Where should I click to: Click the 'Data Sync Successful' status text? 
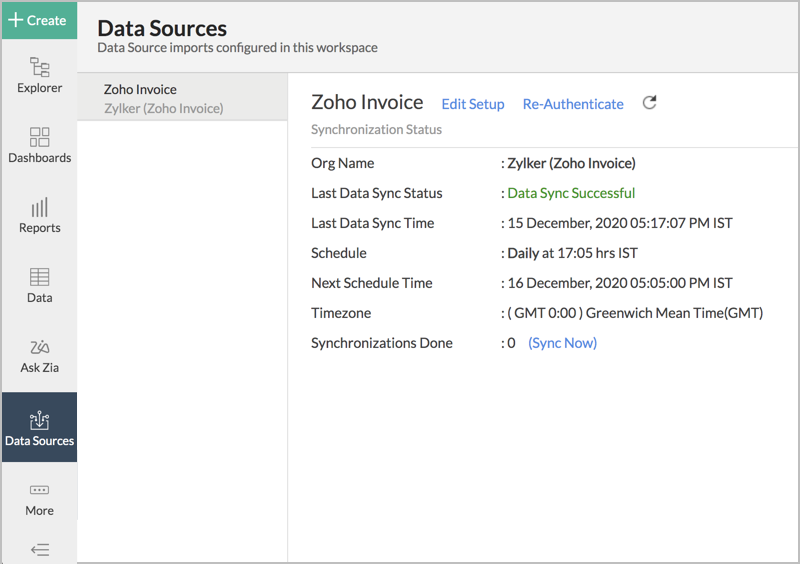571,193
